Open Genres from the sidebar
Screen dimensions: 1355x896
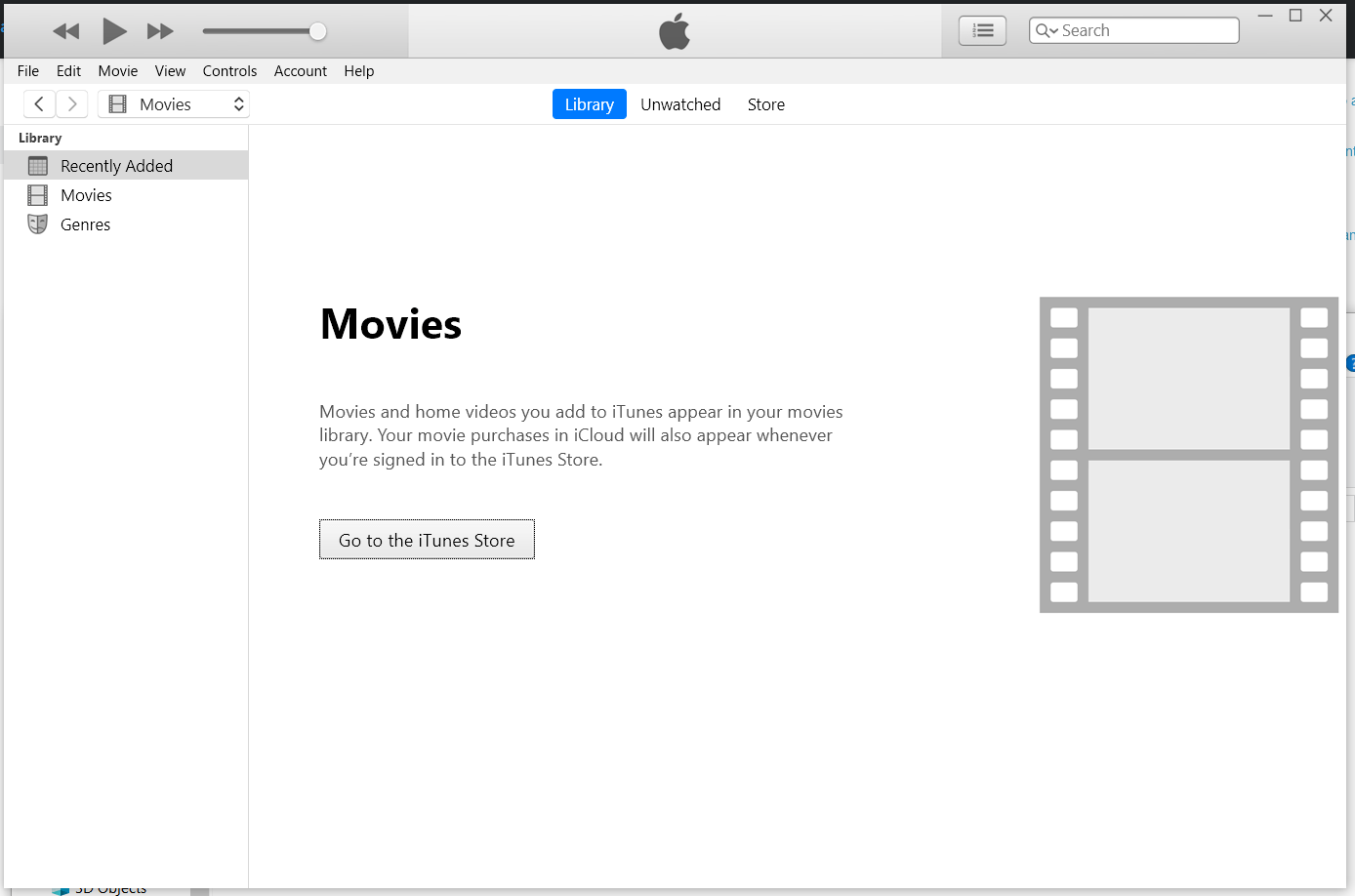click(x=86, y=224)
